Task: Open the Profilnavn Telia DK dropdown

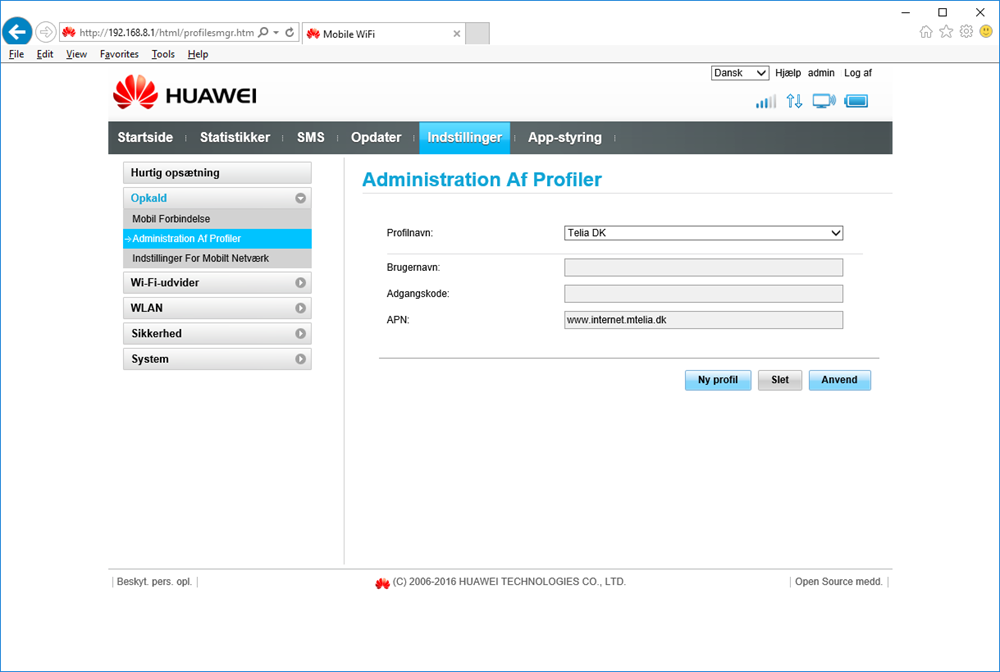Action: pyautogui.click(x=703, y=233)
